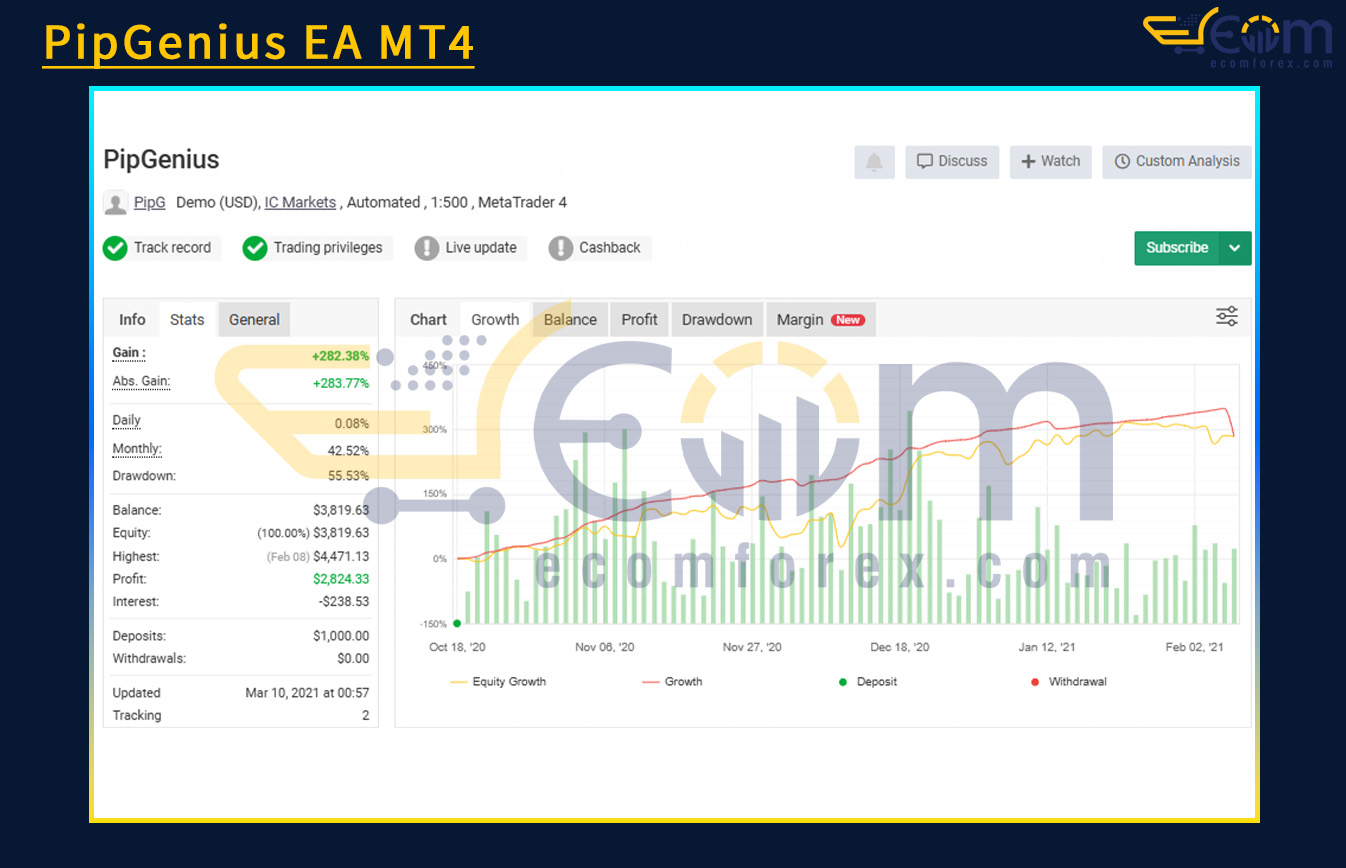Open the Margin chart tab

click(x=820, y=320)
